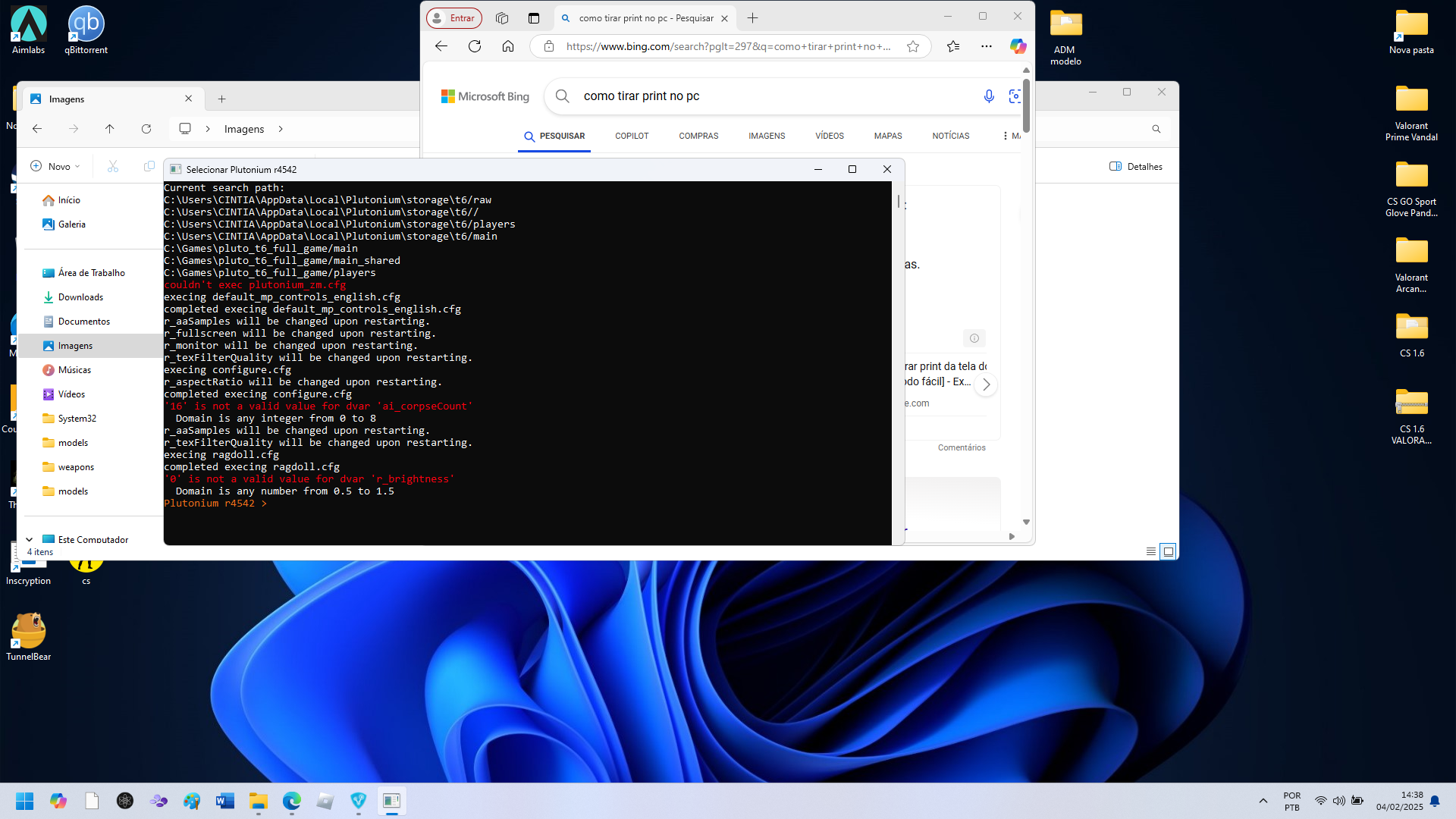Open ADM modelo folder on desktop

coord(1065,38)
